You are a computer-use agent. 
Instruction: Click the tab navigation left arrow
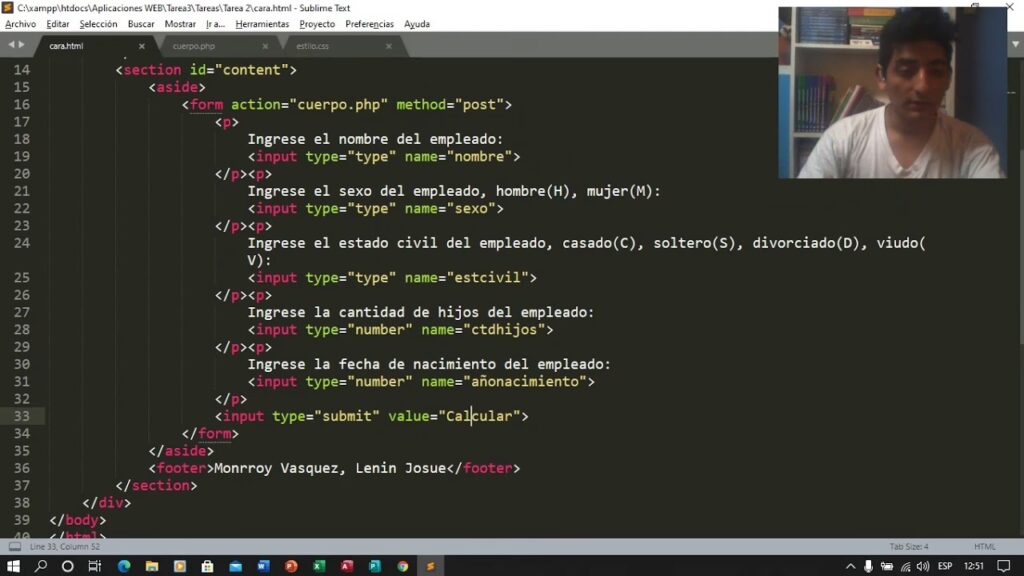click(x=11, y=45)
